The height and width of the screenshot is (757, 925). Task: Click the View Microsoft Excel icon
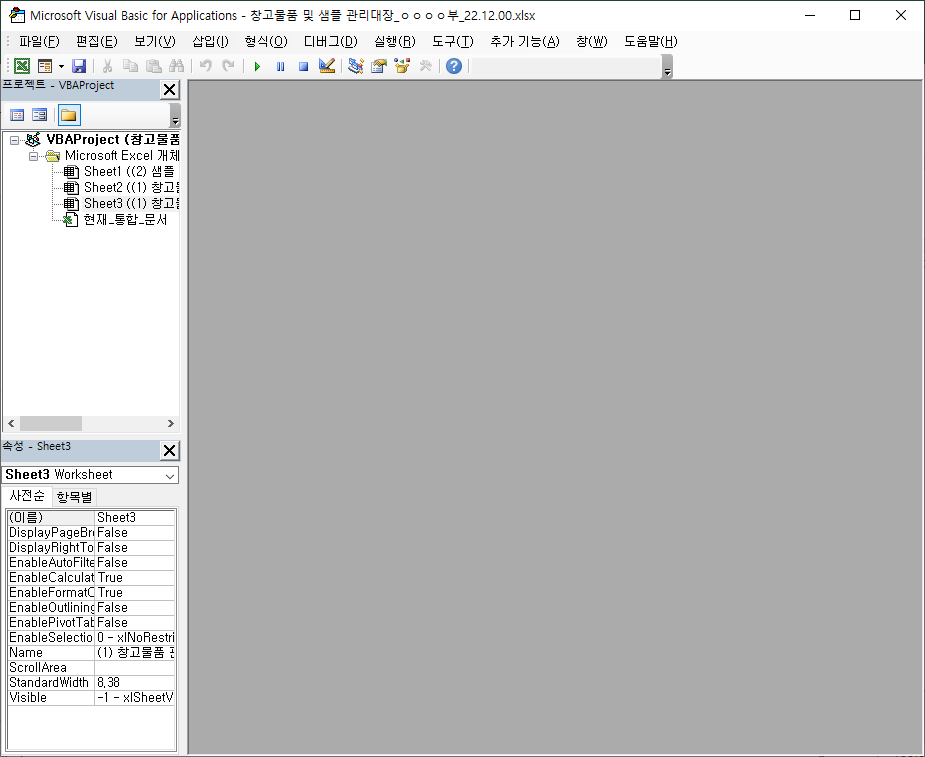tap(22, 66)
